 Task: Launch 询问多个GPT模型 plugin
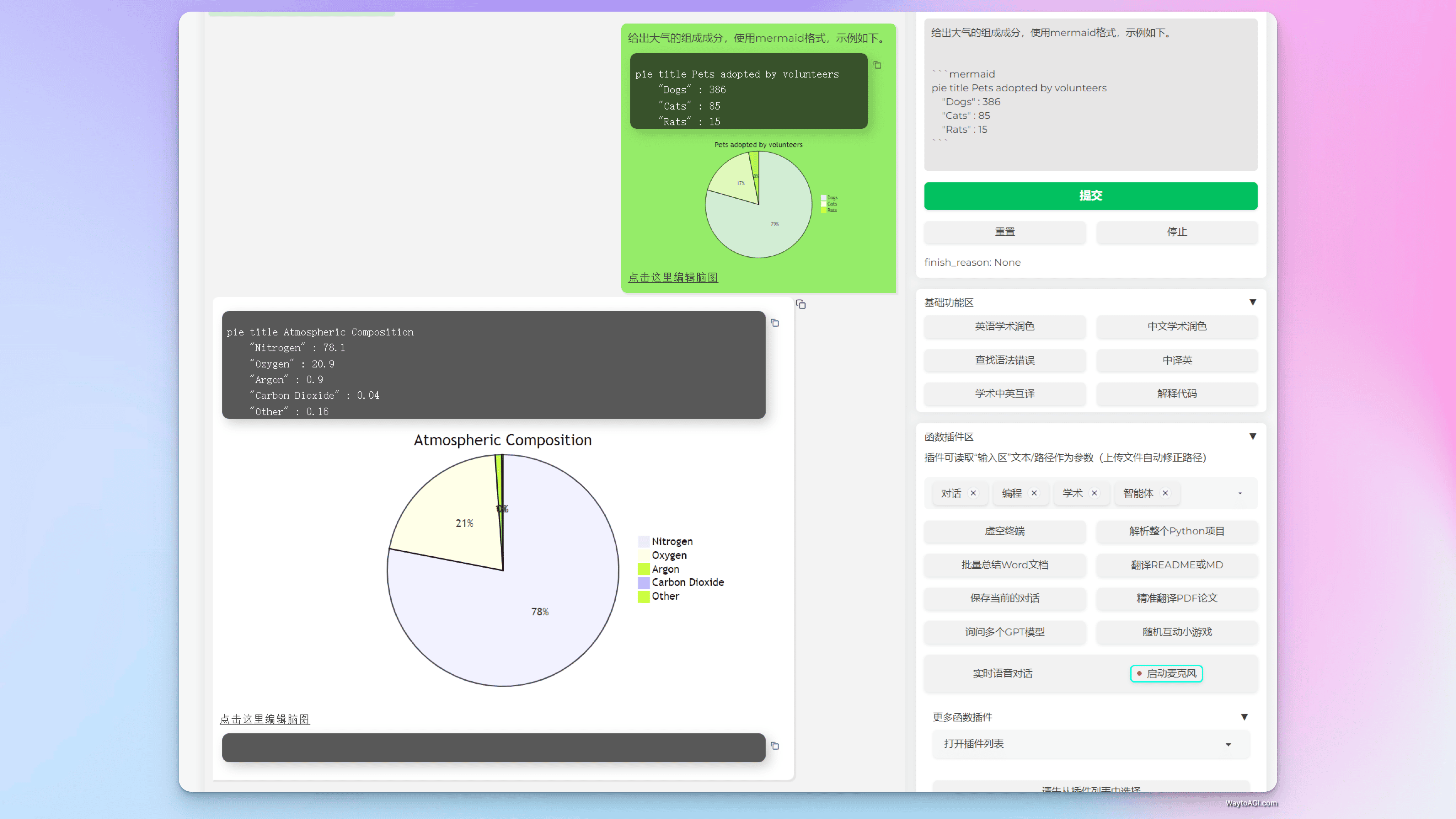point(1004,632)
